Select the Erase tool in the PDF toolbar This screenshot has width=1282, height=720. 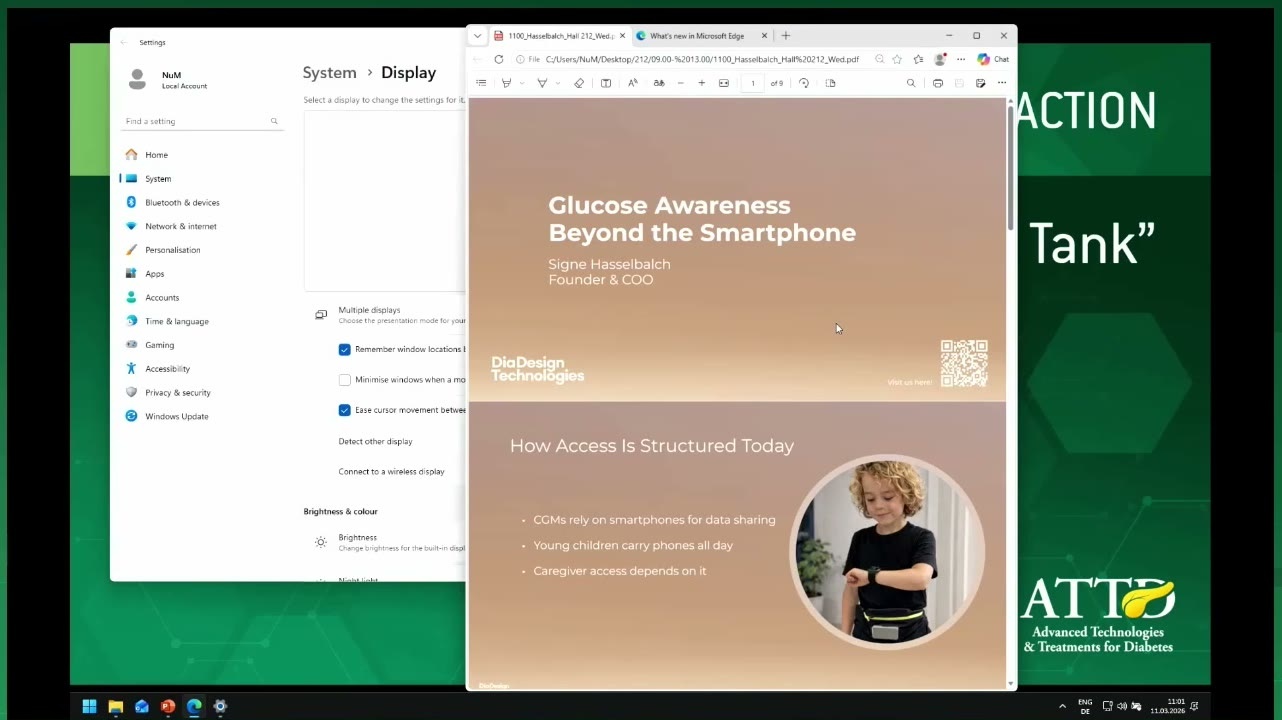pyautogui.click(x=579, y=83)
